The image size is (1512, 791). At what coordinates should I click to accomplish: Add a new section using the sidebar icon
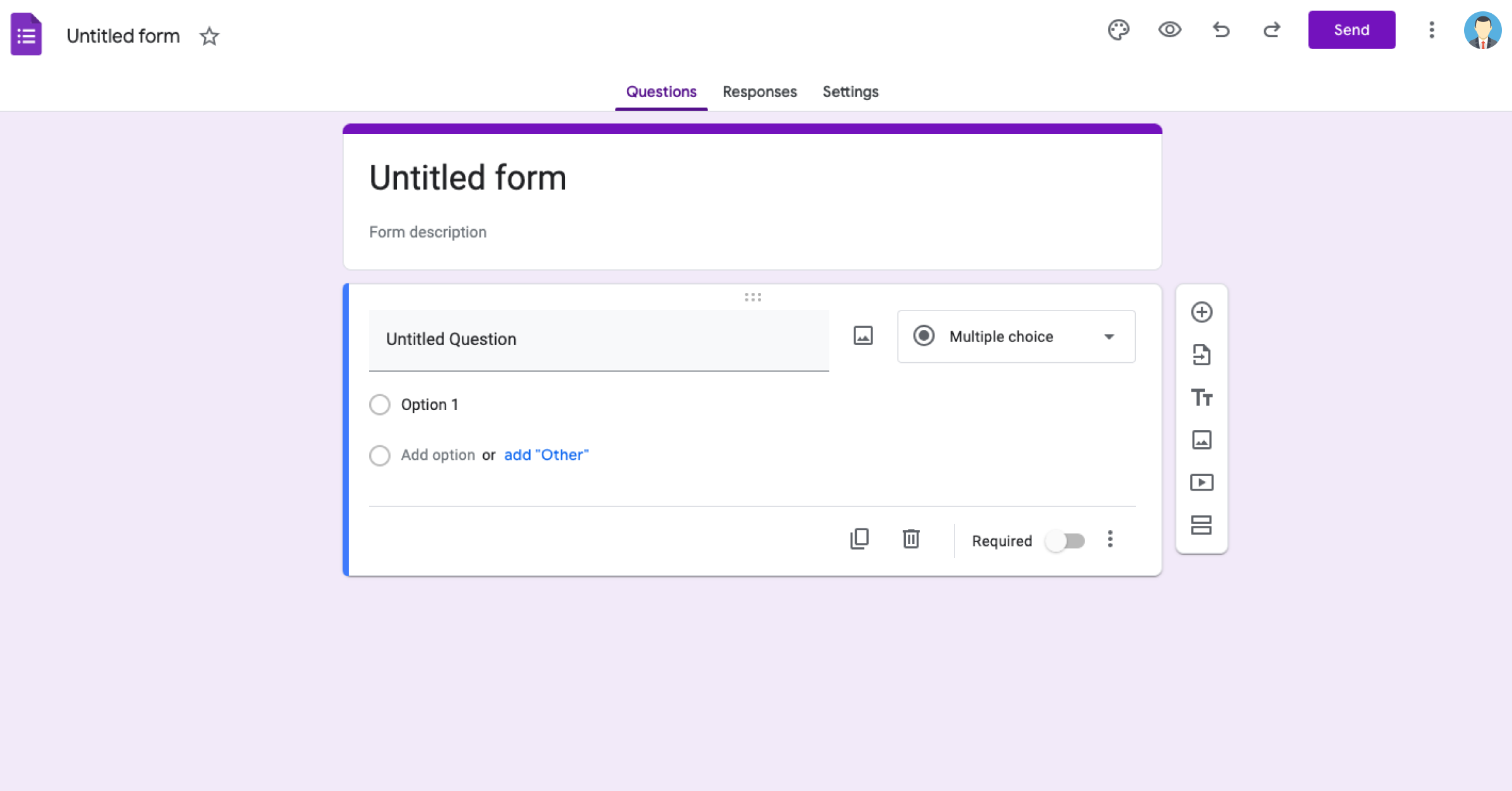point(1202,525)
